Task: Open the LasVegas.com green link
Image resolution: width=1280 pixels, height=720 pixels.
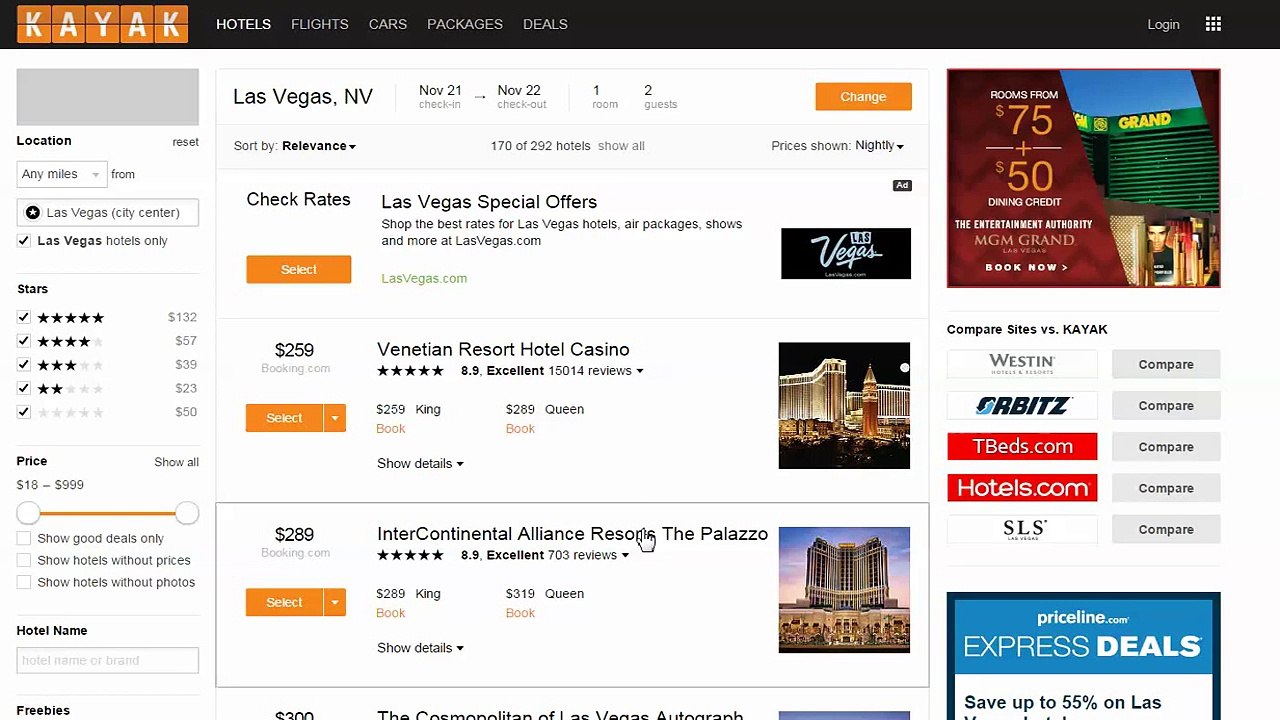Action: [x=424, y=278]
